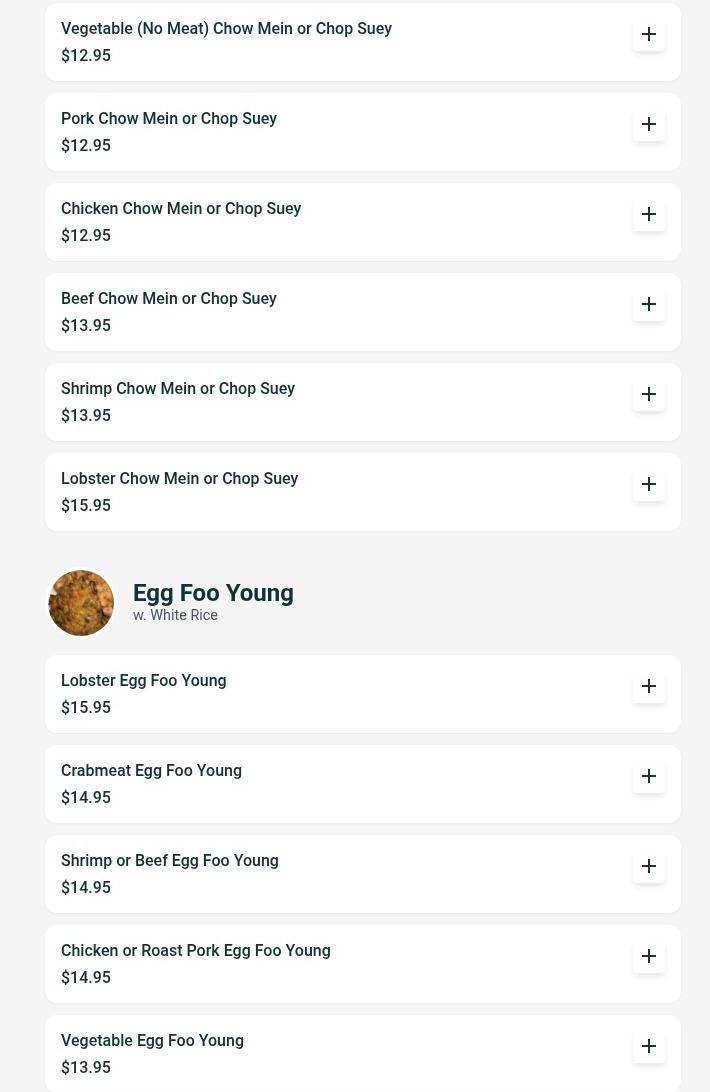
Task: Click plus for Shrimp or Beef Egg Foo Young
Action: point(649,866)
